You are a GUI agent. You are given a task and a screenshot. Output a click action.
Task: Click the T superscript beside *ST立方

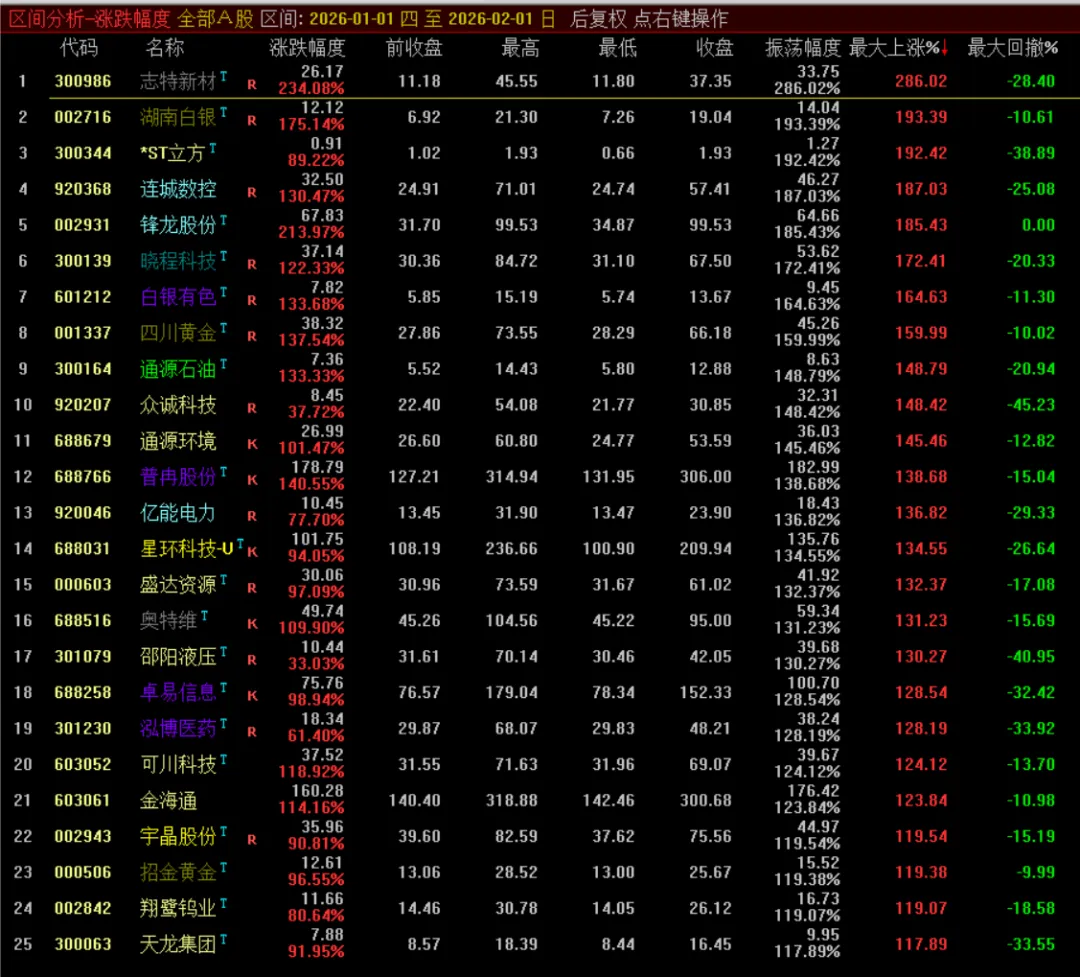tap(213, 148)
